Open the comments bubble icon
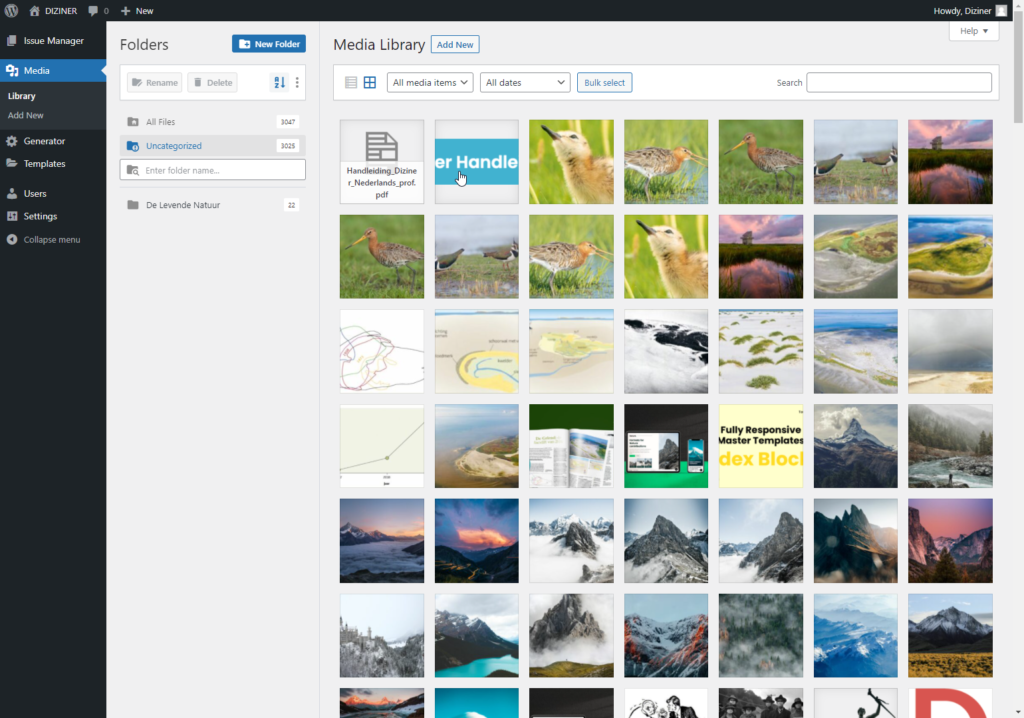The height and width of the screenshot is (718, 1024). [93, 10]
